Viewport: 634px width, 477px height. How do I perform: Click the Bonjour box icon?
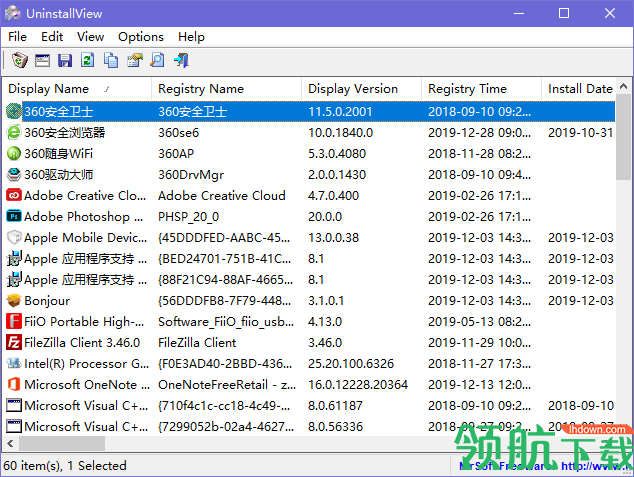pos(14,300)
